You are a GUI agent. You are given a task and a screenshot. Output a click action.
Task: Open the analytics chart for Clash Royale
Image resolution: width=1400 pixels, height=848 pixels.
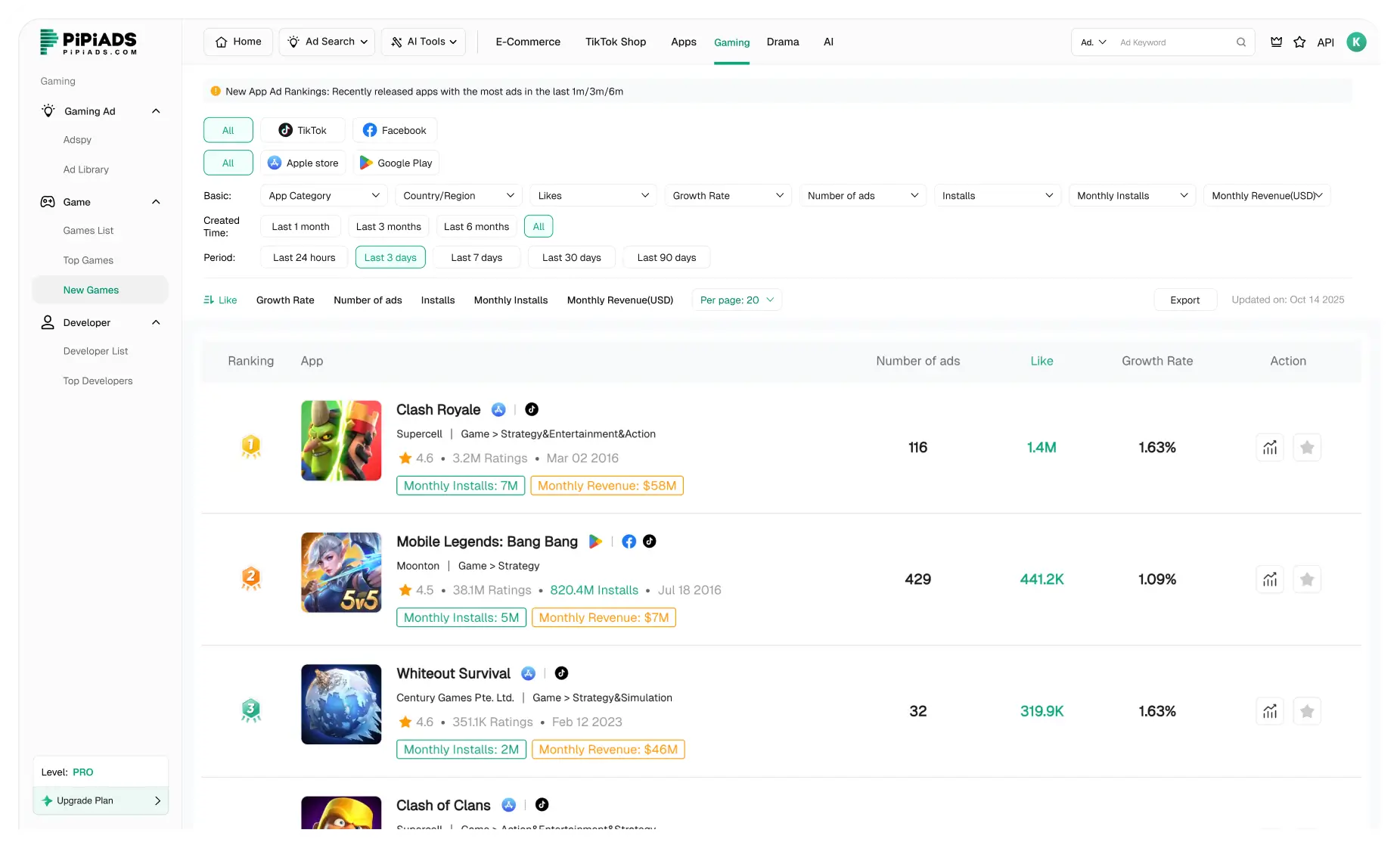pyautogui.click(x=1270, y=447)
